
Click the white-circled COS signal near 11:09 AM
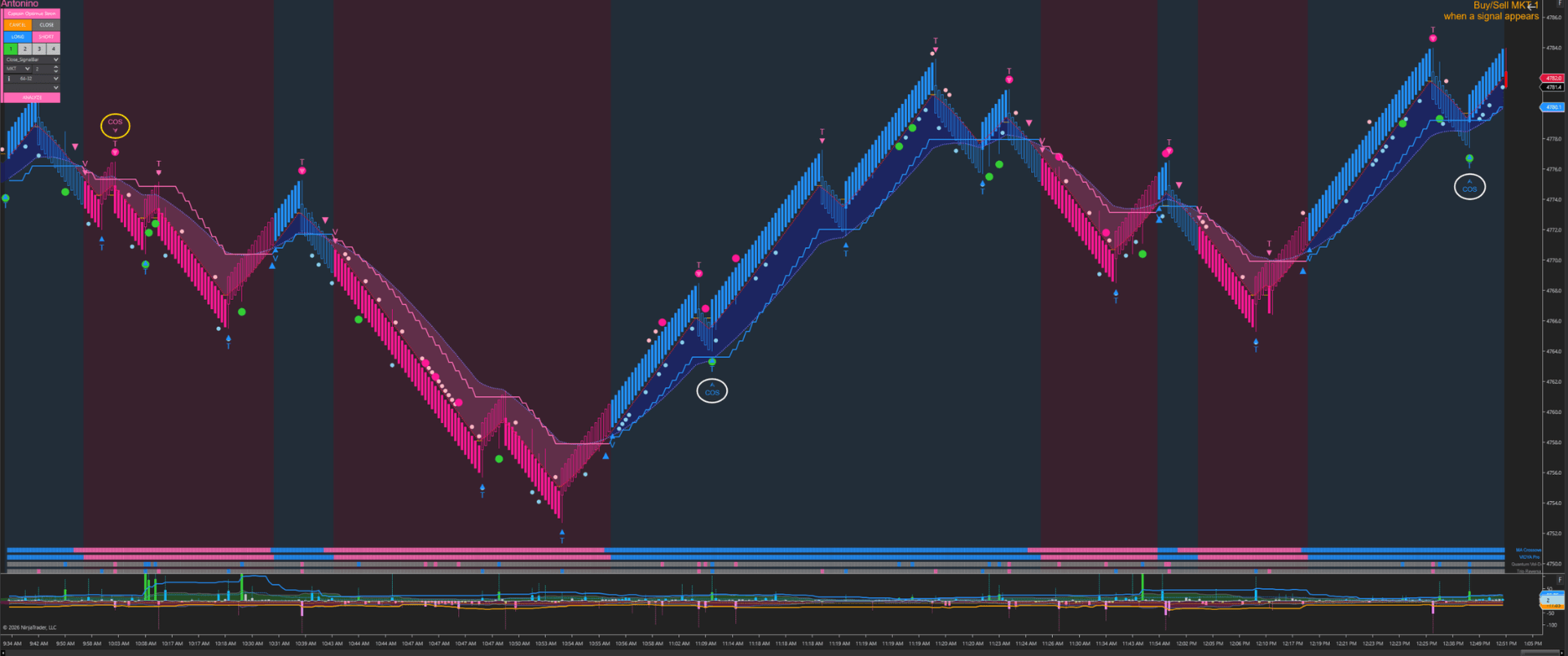click(712, 391)
